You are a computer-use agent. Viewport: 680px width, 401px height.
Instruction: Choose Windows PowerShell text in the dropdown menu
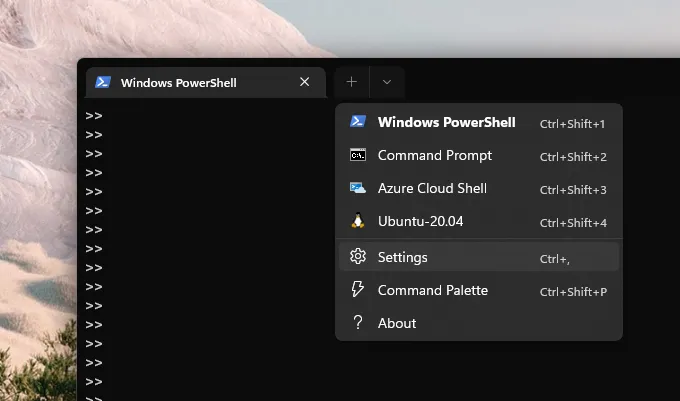pyautogui.click(x=447, y=122)
